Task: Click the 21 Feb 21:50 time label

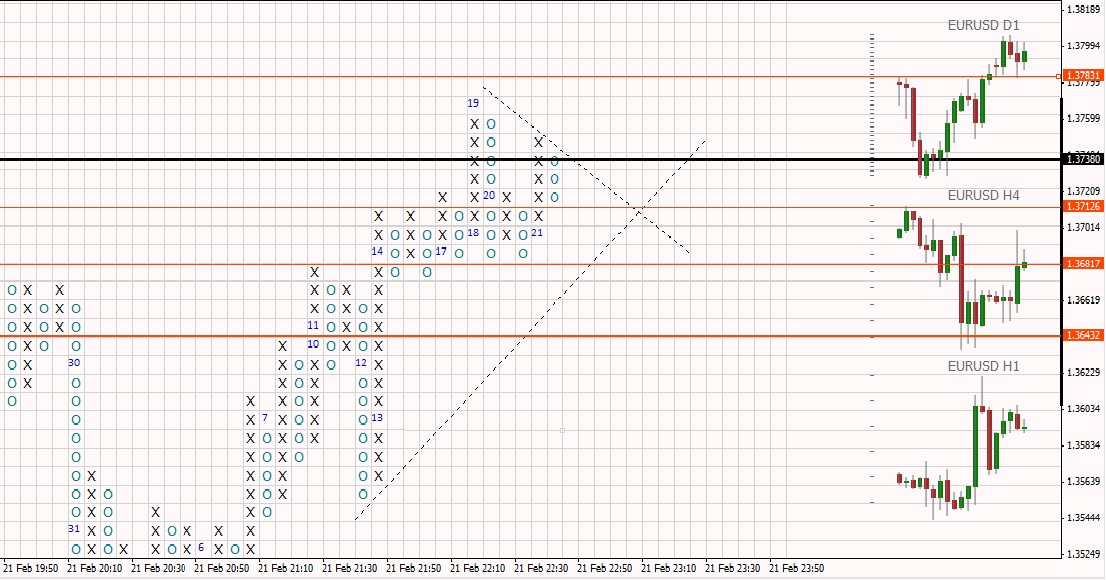Action: pos(413,568)
